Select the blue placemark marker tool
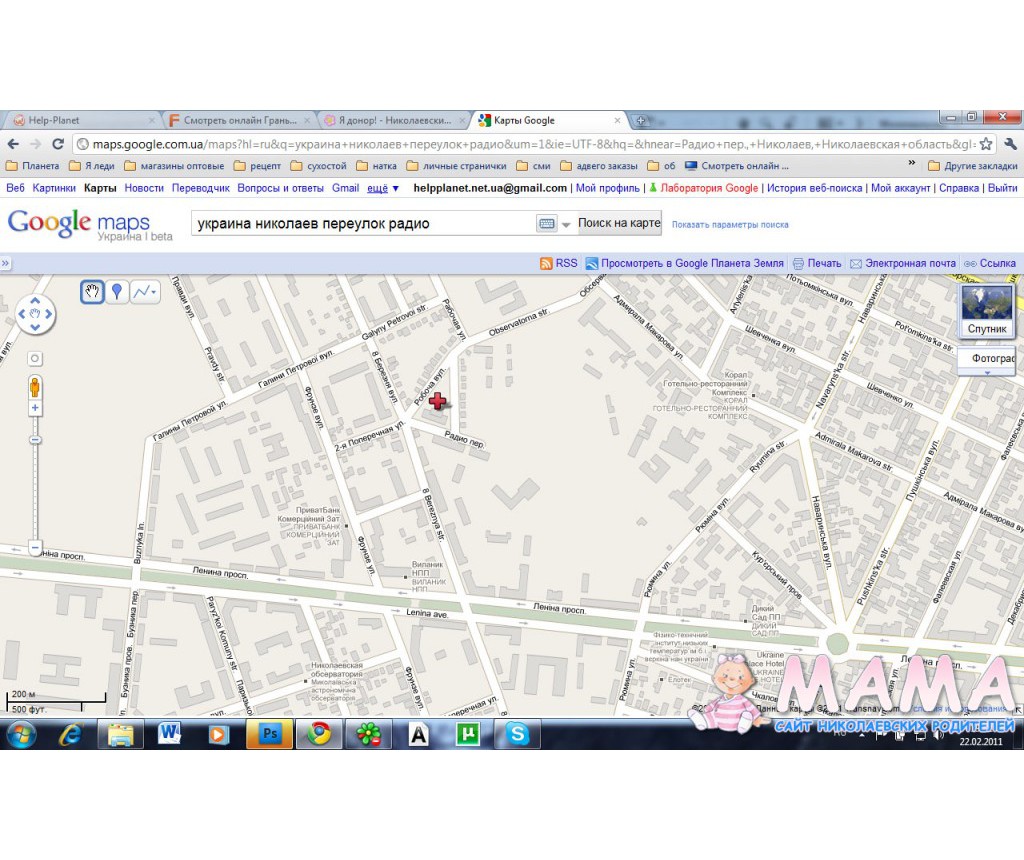This screenshot has height=860, width=1024. coord(117,292)
